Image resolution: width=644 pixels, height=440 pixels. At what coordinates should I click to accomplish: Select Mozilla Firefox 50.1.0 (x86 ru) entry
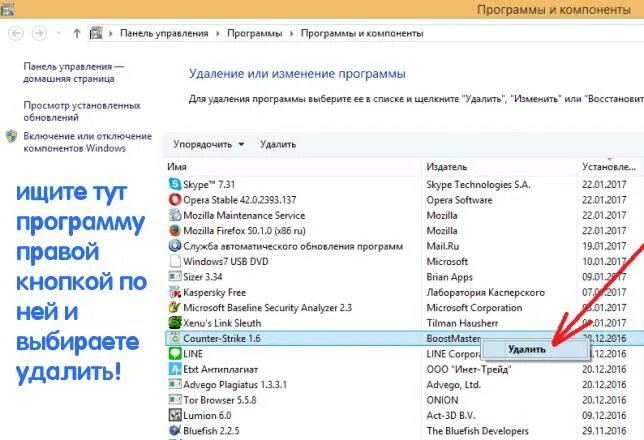coord(244,231)
